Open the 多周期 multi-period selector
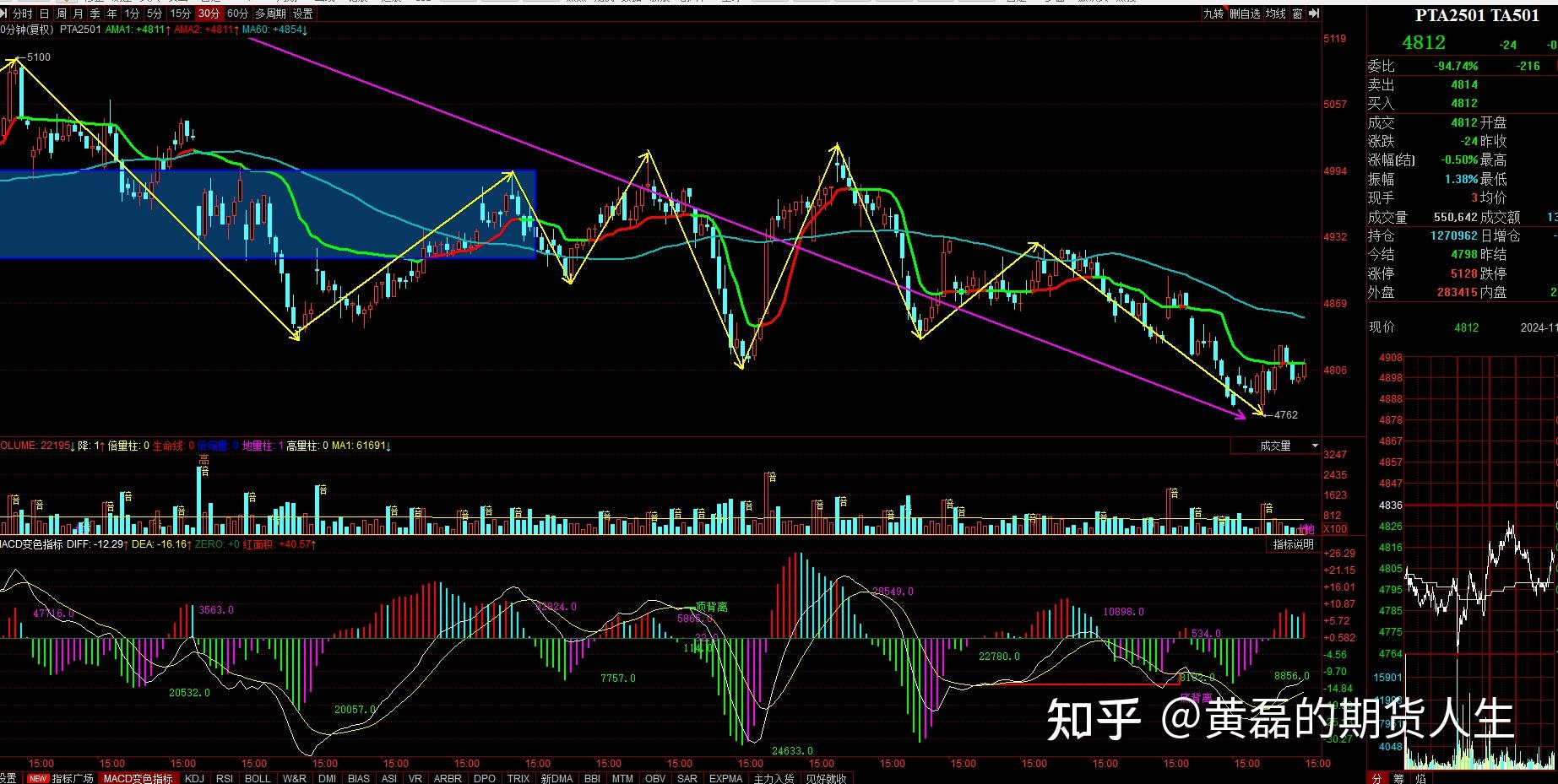 point(270,14)
